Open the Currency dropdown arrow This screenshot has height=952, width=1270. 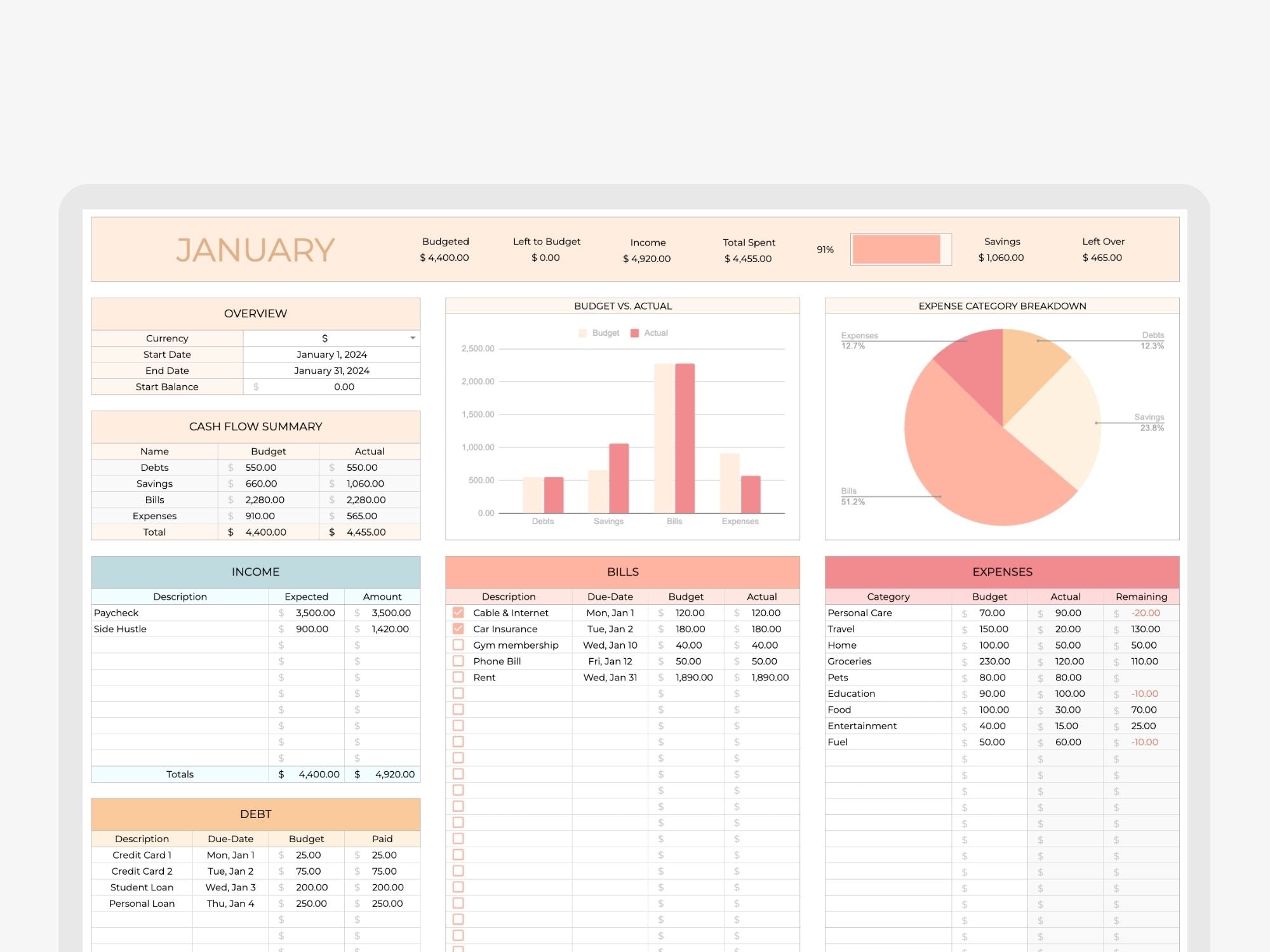pos(413,338)
